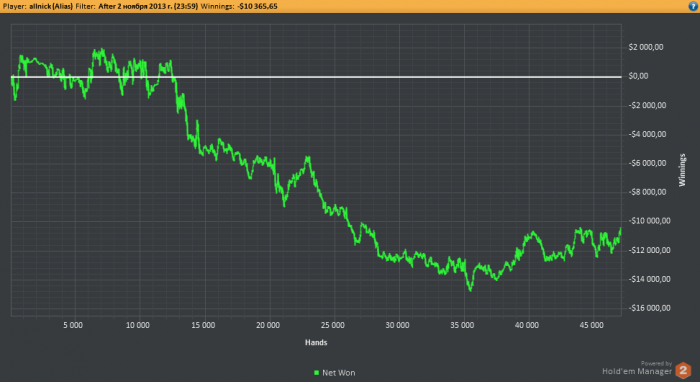
Task: Click the '40 000' hands axis label
Action: click(x=527, y=325)
